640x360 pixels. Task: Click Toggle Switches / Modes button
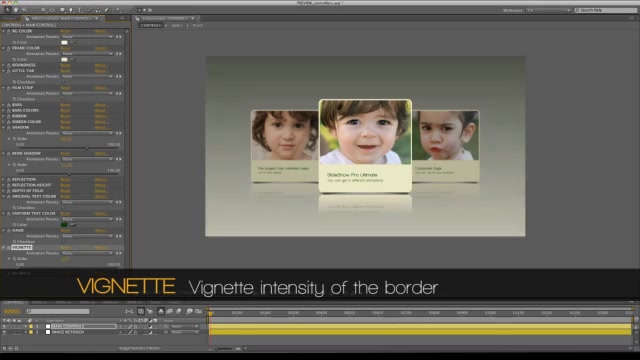pyautogui.click(x=139, y=349)
